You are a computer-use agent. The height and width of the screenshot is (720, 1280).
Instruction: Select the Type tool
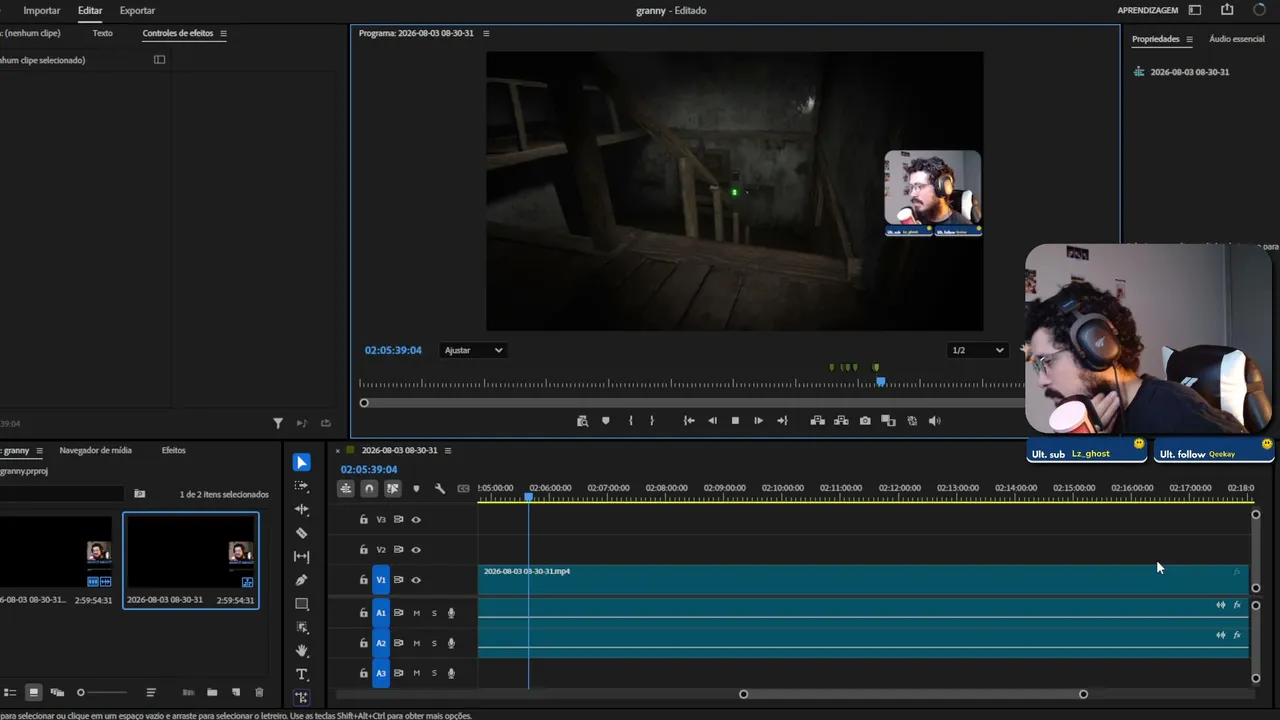pyautogui.click(x=302, y=675)
